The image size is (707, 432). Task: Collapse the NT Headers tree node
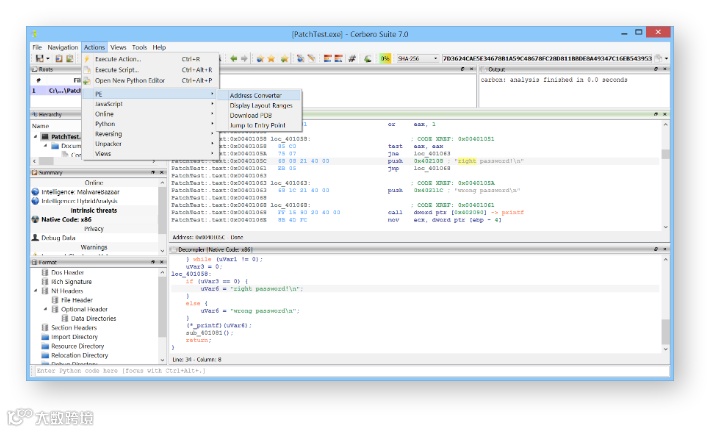click(x=37, y=290)
